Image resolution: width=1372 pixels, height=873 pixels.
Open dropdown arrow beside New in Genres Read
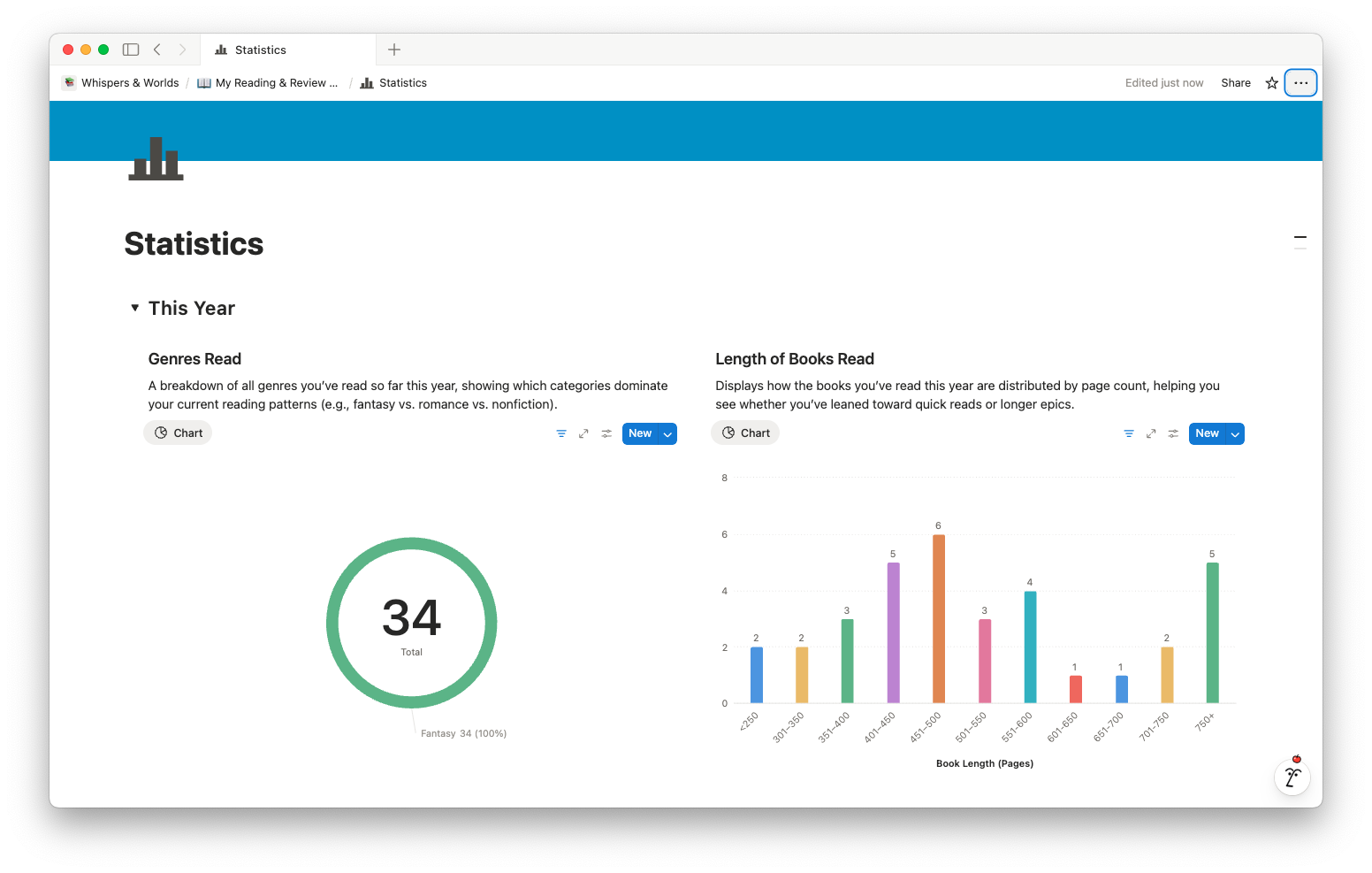pos(668,434)
